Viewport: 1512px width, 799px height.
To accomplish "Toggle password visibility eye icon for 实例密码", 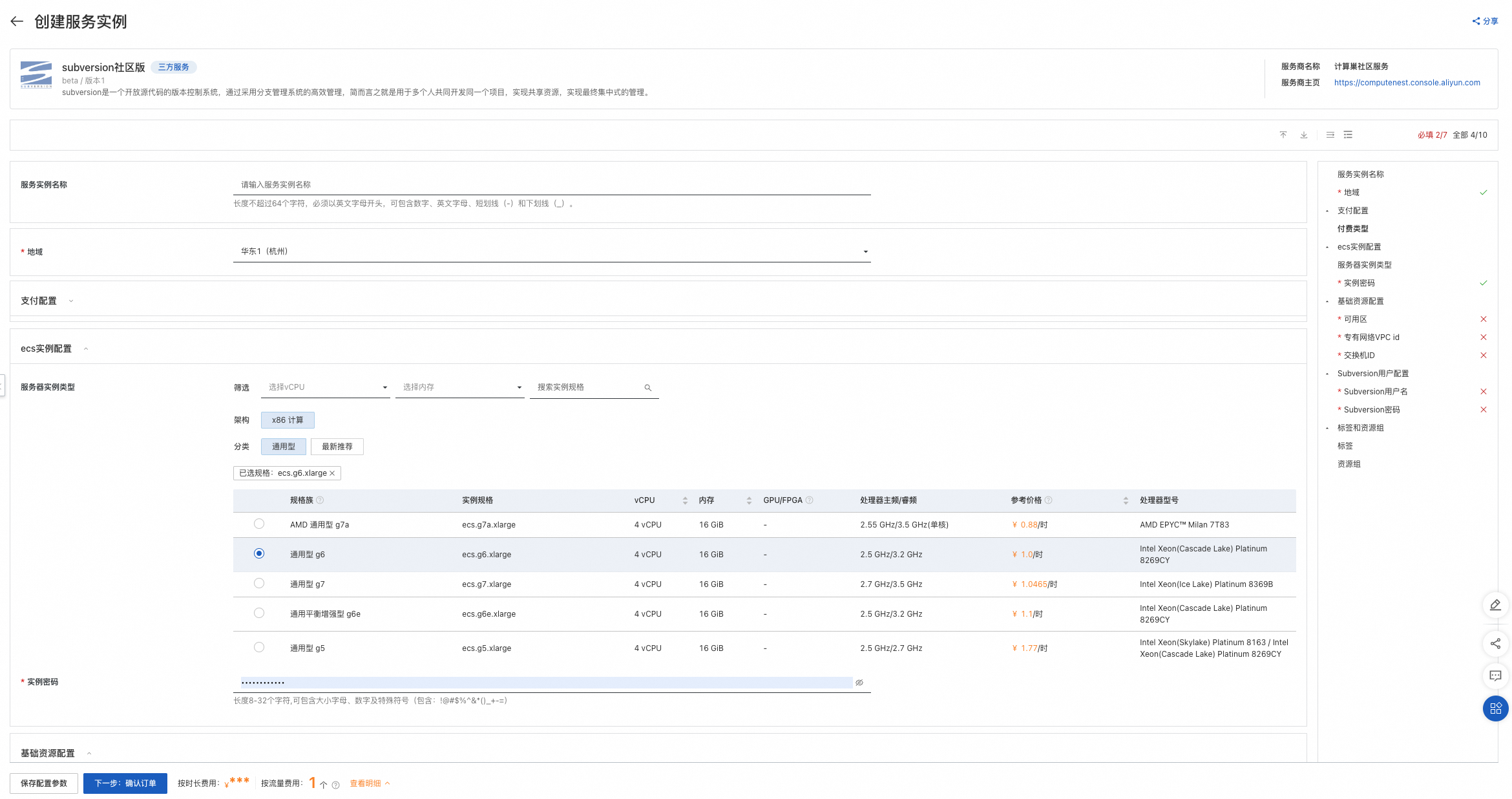I will tap(859, 683).
